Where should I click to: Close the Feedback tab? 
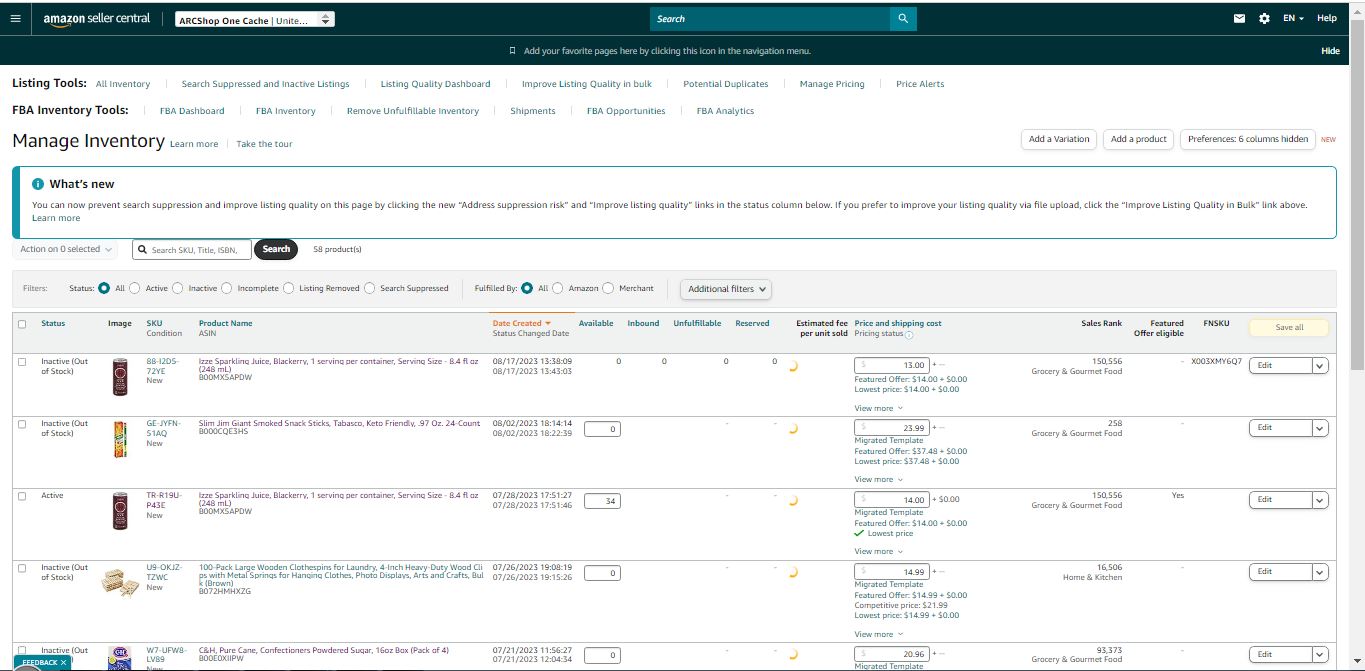click(x=63, y=662)
